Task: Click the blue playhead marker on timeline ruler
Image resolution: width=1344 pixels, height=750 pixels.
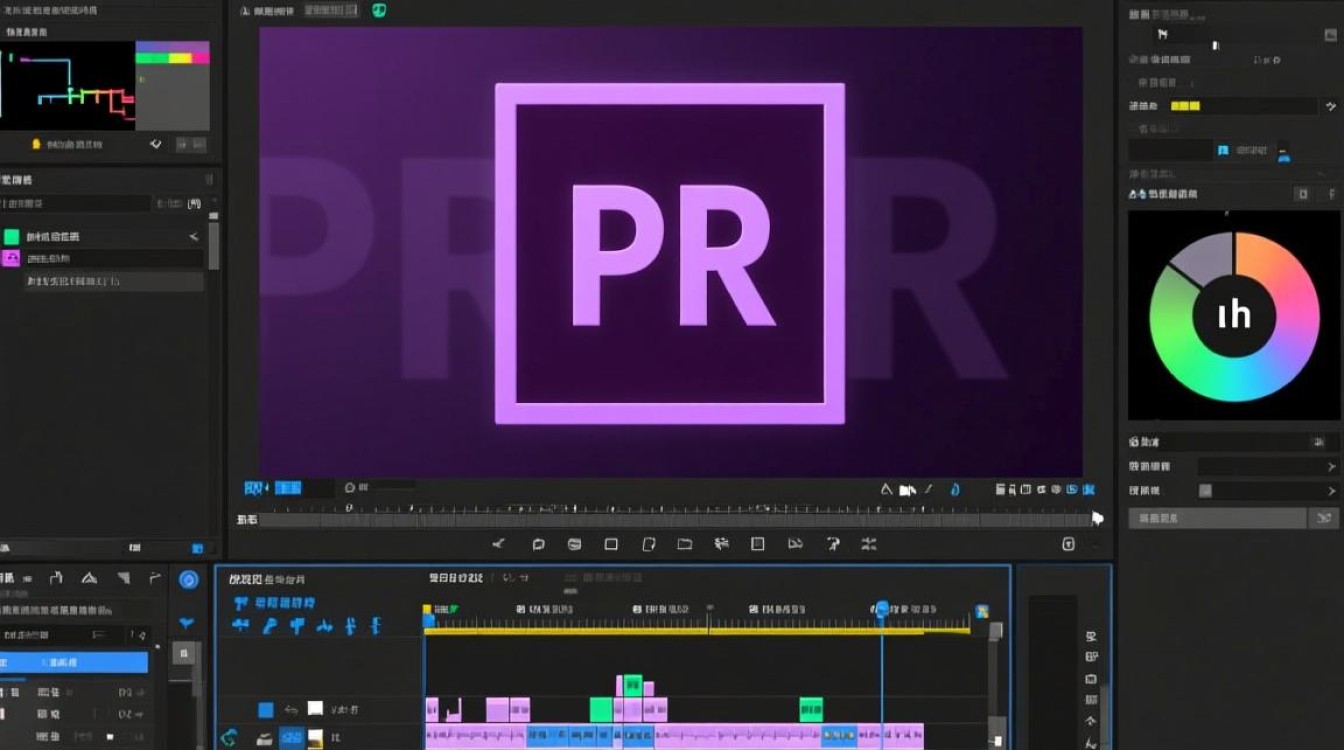Action: coord(882,609)
